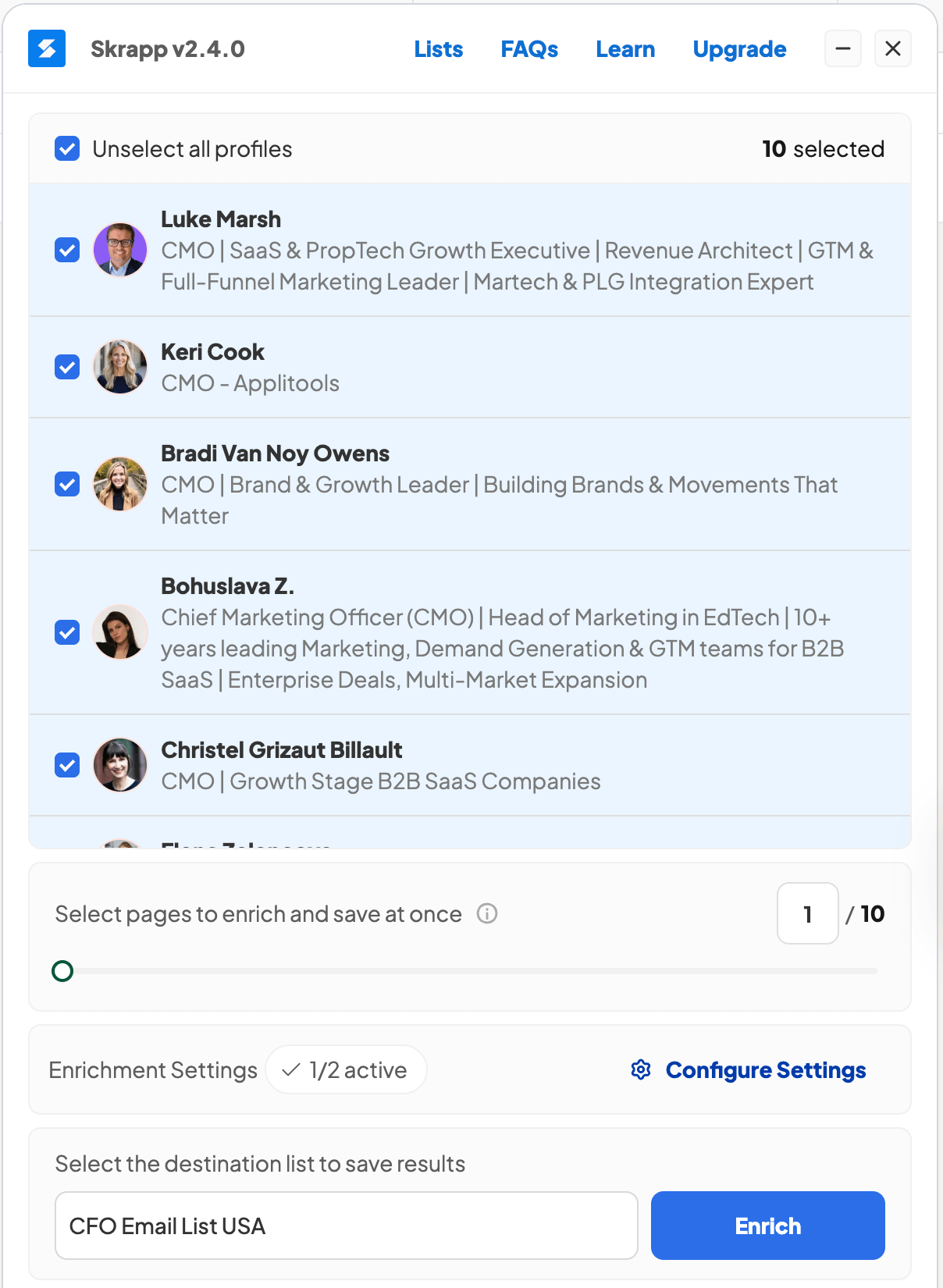Click Bradi Van Noy Owens' avatar

coord(120,484)
